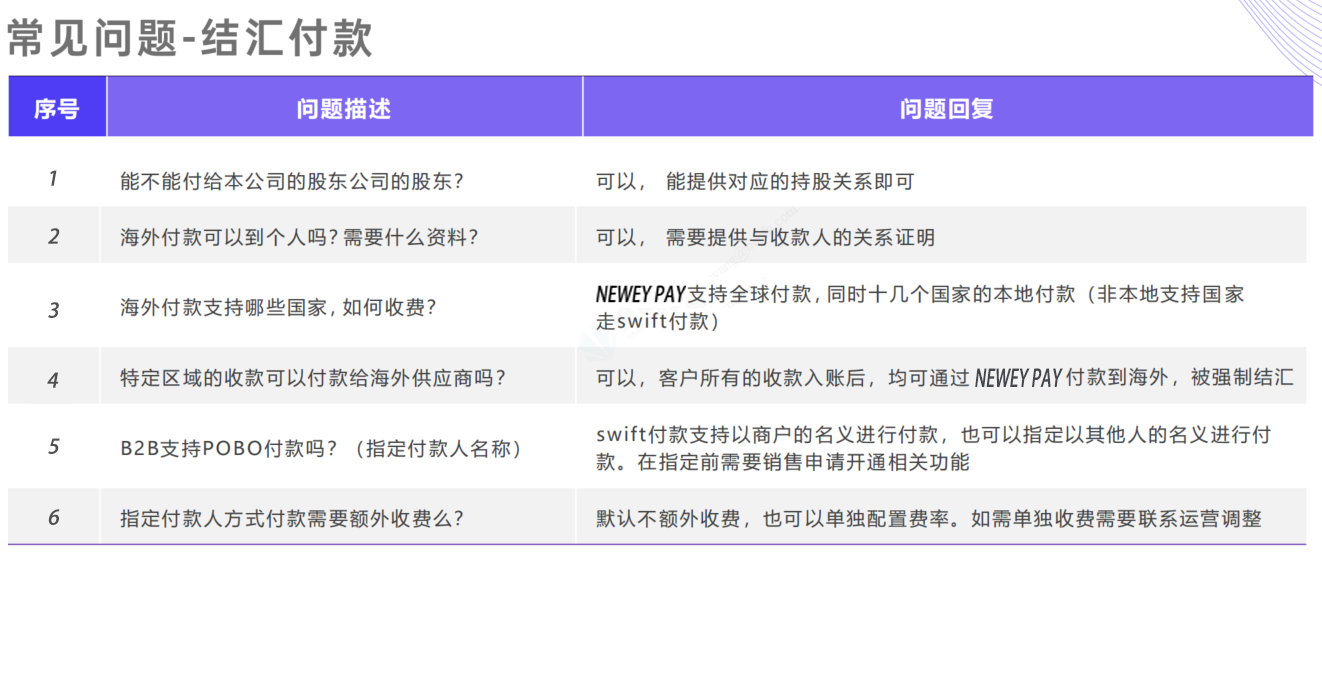Select the 问题回复 column header
Viewport: 1322px width, 680px height.
tap(946, 108)
